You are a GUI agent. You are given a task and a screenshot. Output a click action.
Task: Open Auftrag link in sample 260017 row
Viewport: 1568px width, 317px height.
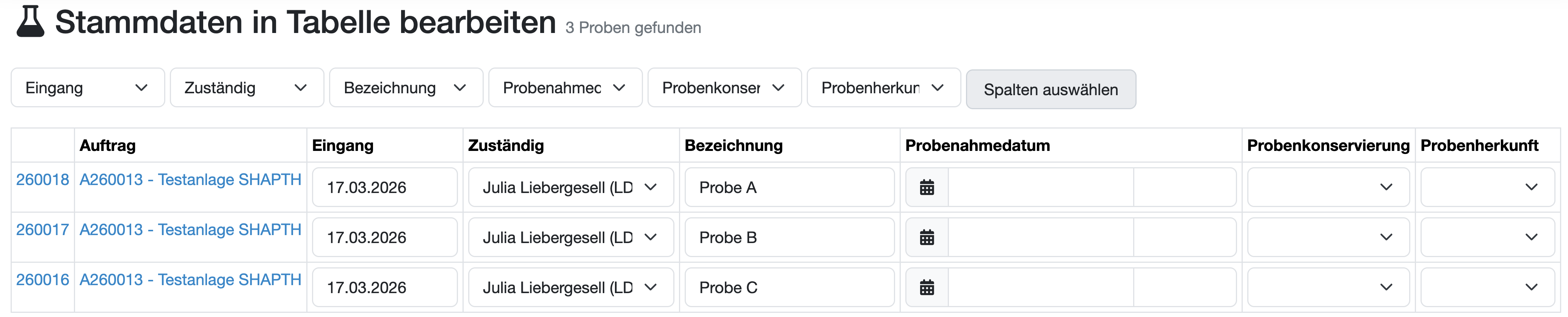191,230
